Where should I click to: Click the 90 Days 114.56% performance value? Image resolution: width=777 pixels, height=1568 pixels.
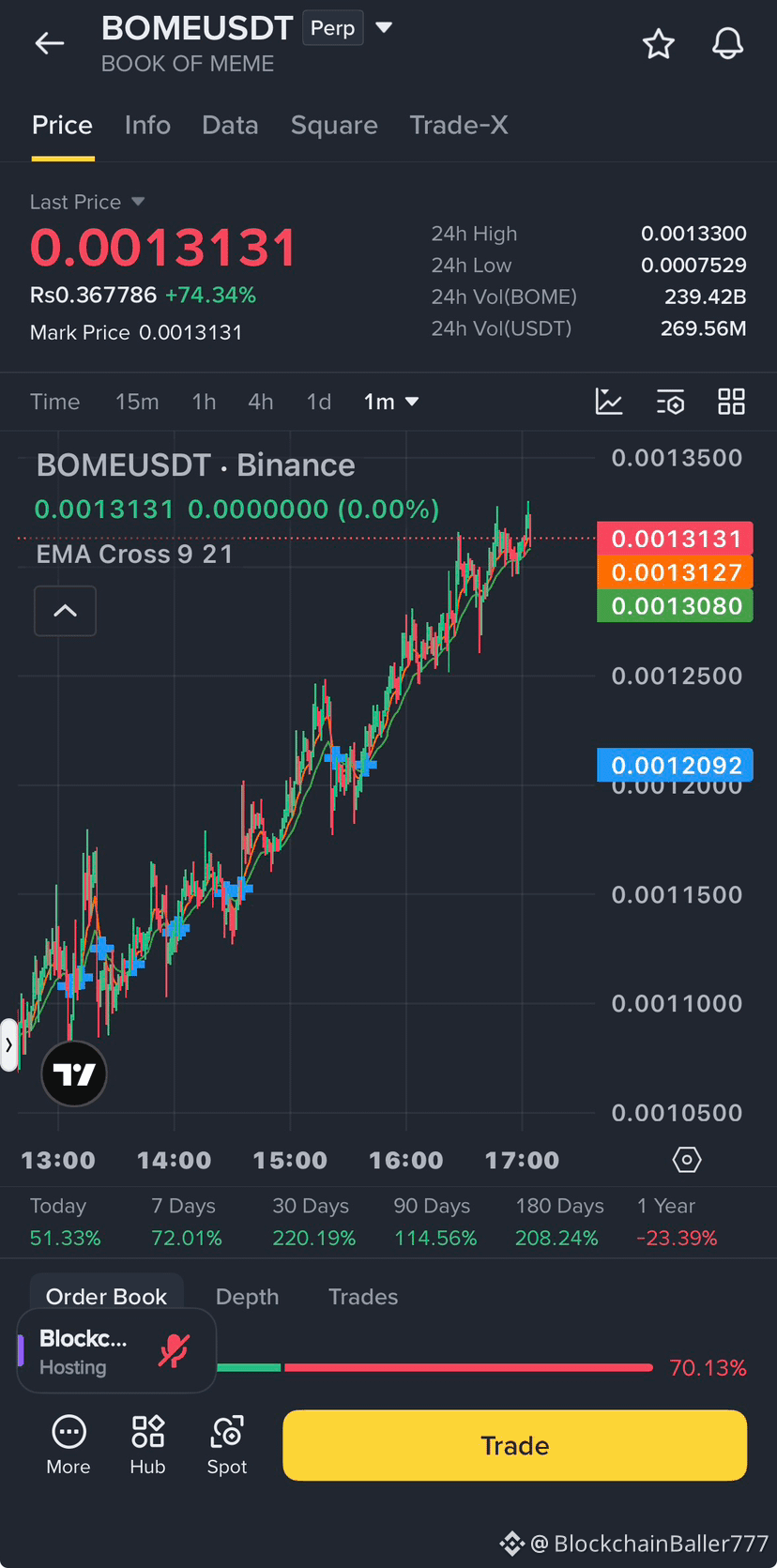pyautogui.click(x=435, y=1238)
